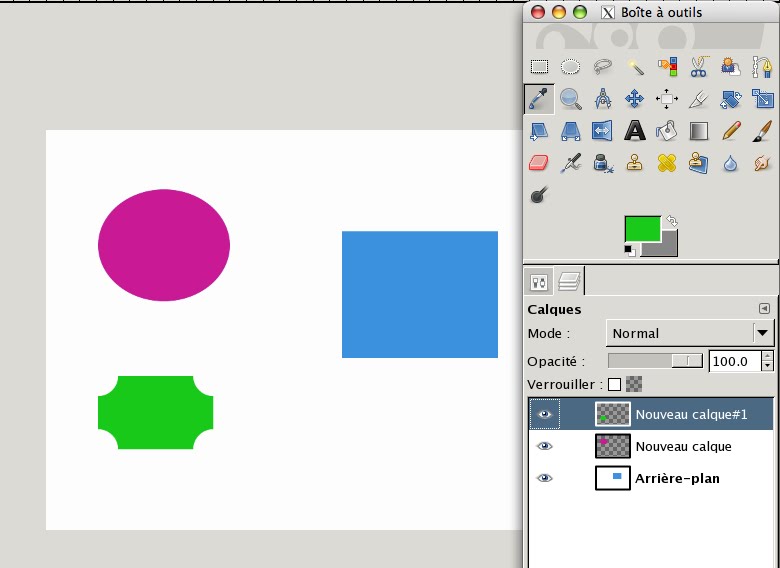This screenshot has height=568, width=780.
Task: Hide the Nouveau calque layer
Action: (x=545, y=446)
